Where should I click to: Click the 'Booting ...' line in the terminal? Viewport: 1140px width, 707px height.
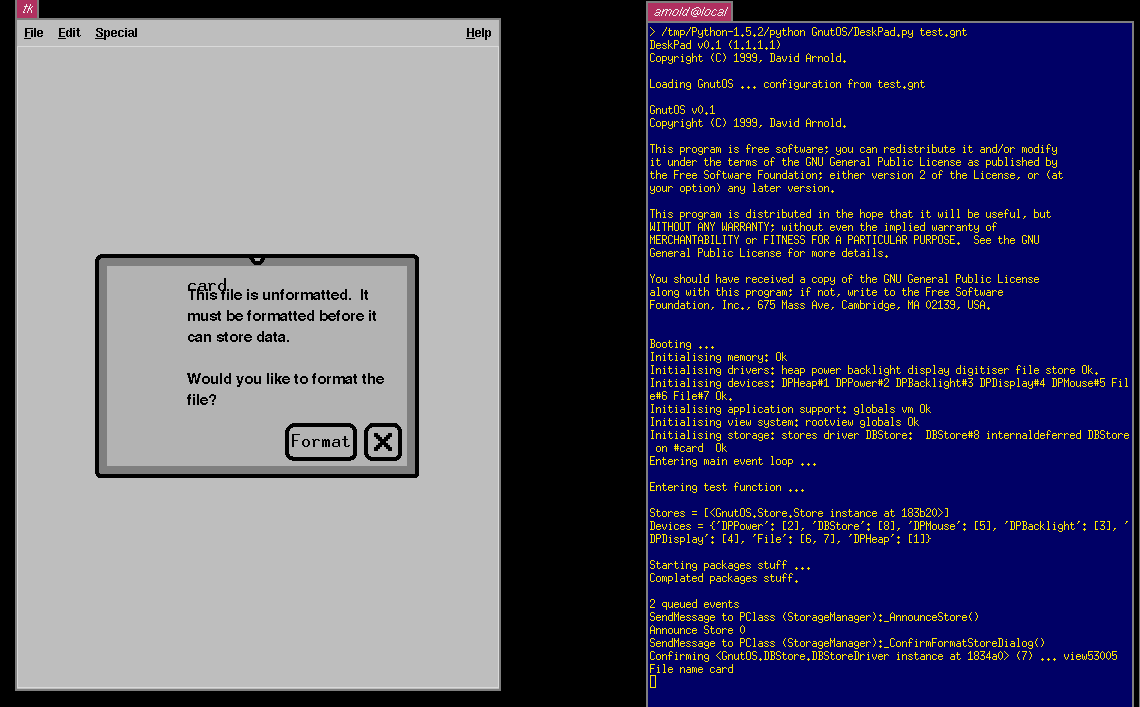pos(682,344)
